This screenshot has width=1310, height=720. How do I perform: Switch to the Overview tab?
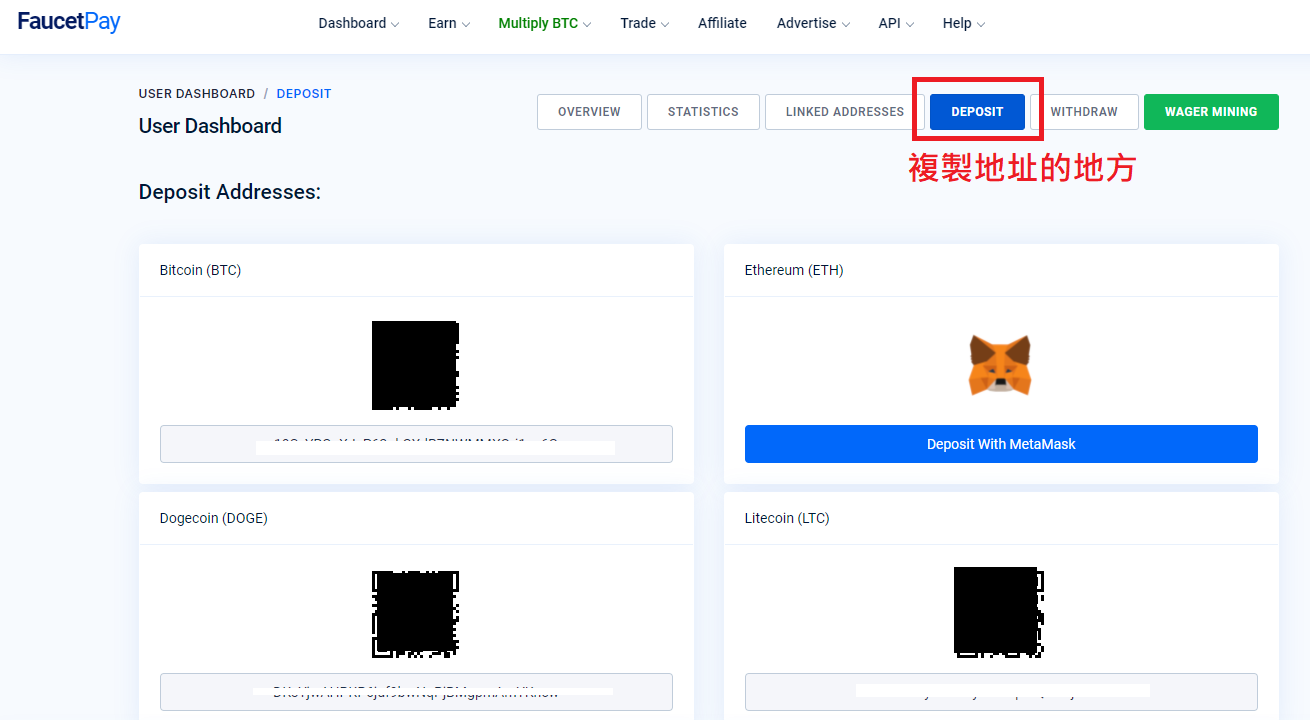[x=589, y=112]
